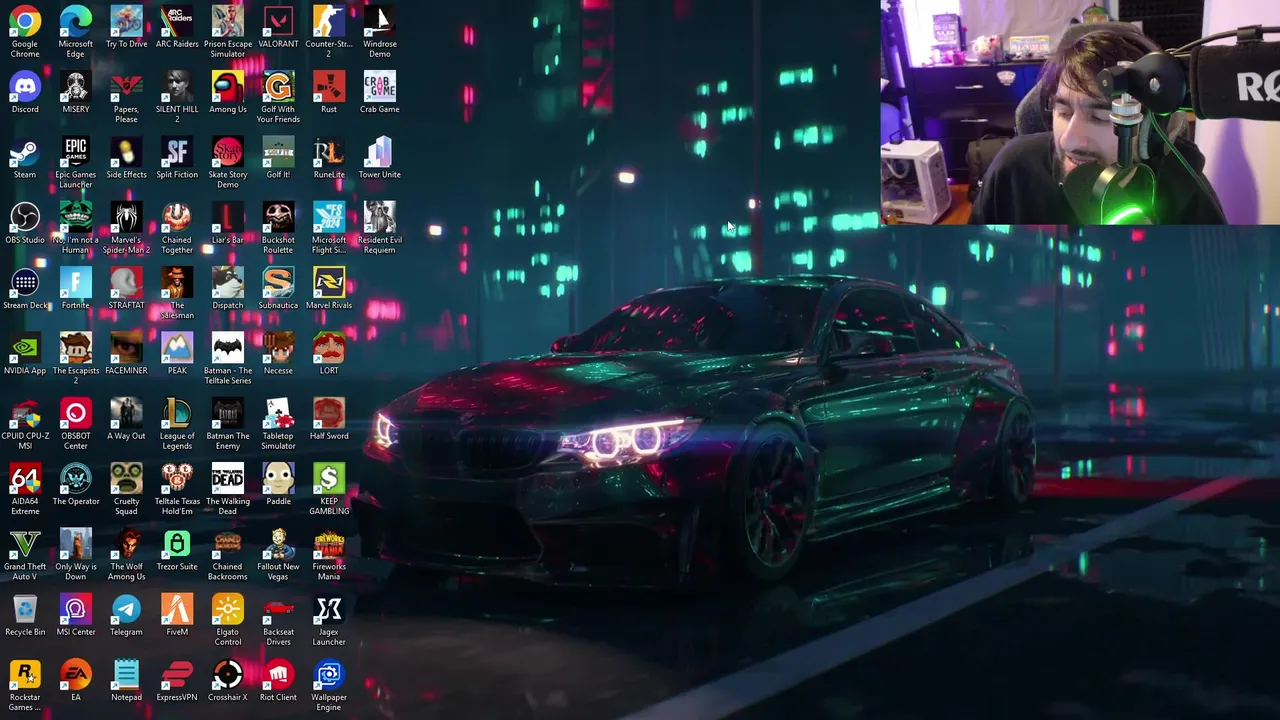Viewport: 1280px width, 720px height.
Task: Click the STRAFTAT icon
Action: 126,282
